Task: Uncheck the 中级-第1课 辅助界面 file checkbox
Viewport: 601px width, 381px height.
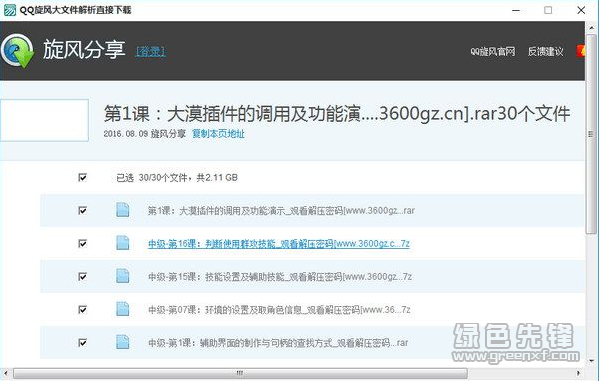Action: click(82, 342)
